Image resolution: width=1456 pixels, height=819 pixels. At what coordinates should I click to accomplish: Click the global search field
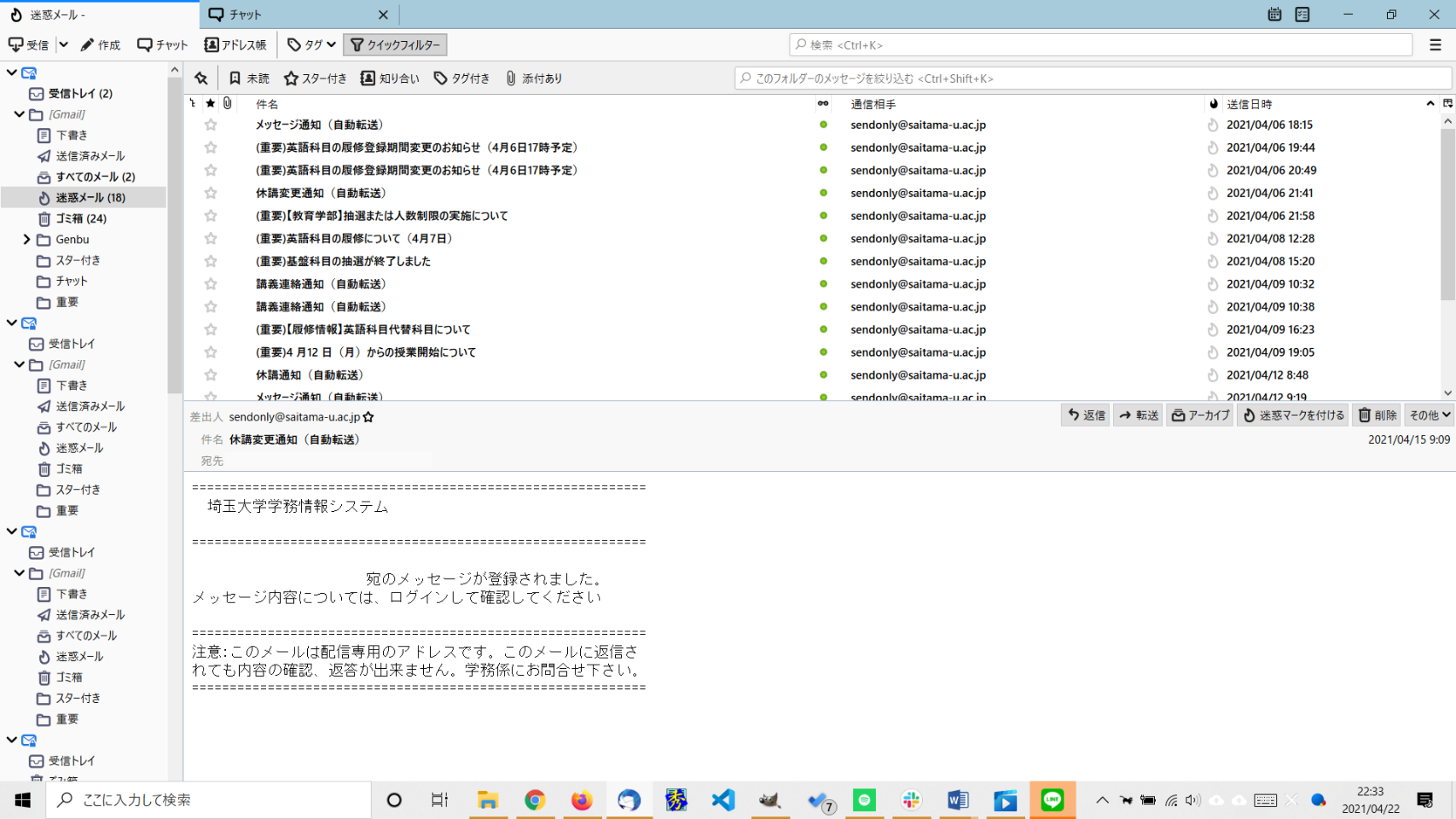(1100, 45)
